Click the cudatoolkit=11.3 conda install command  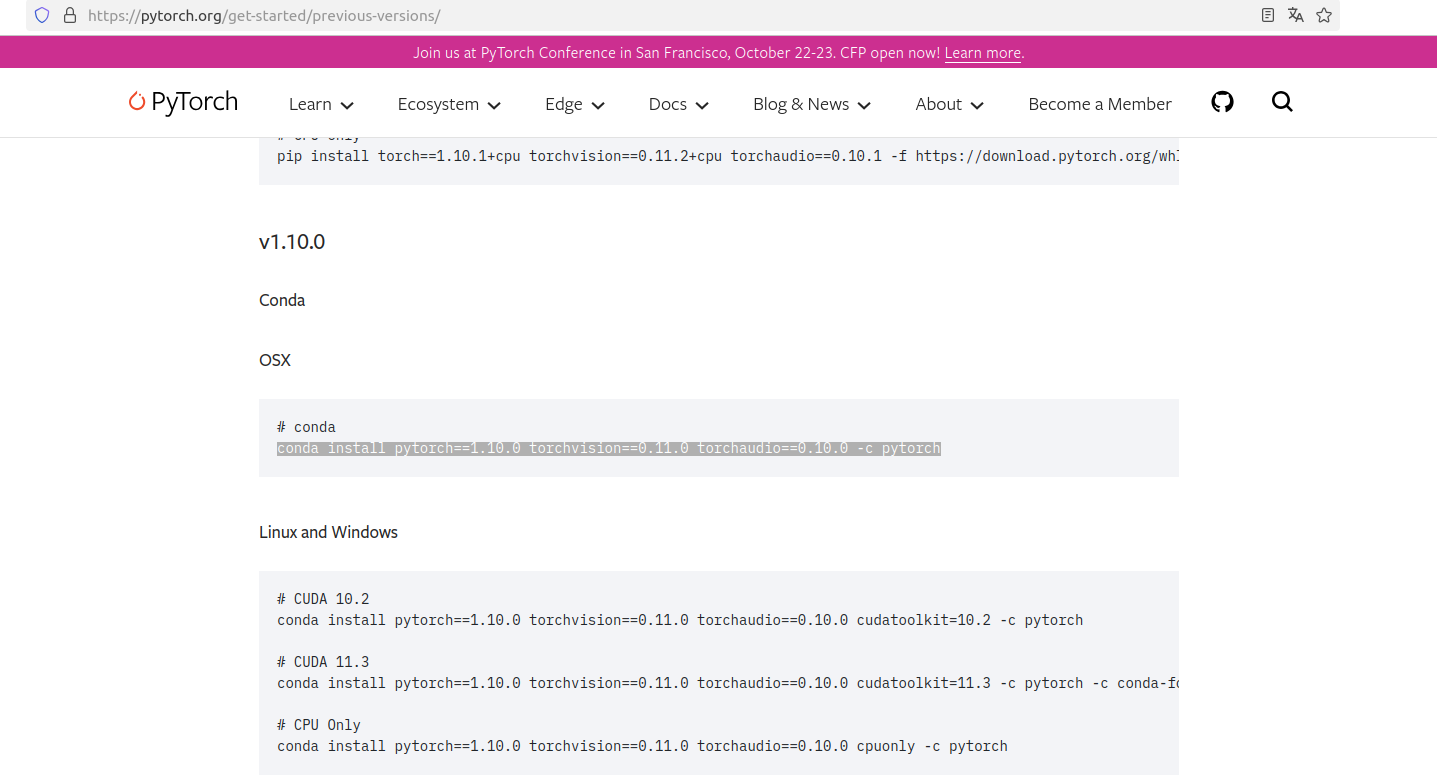pyautogui.click(x=728, y=683)
